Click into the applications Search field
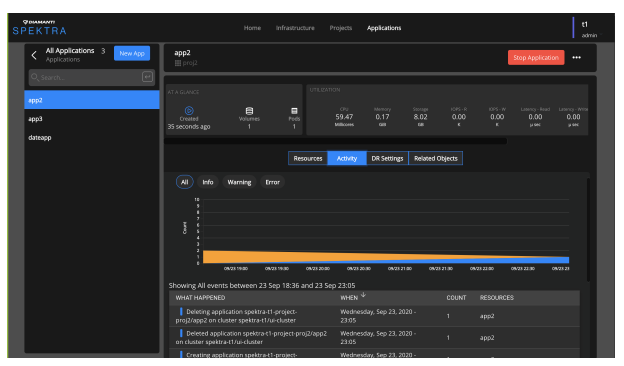This screenshot has width=624, height=366. 92,77
